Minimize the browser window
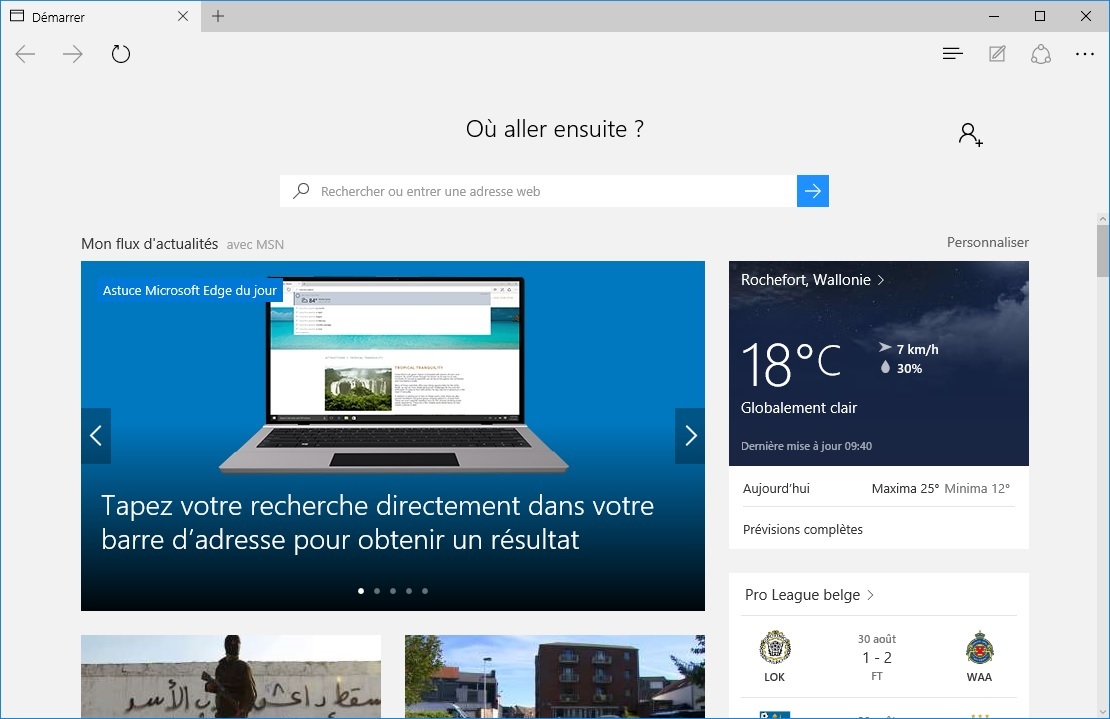This screenshot has height=719, width=1110. pos(994,16)
